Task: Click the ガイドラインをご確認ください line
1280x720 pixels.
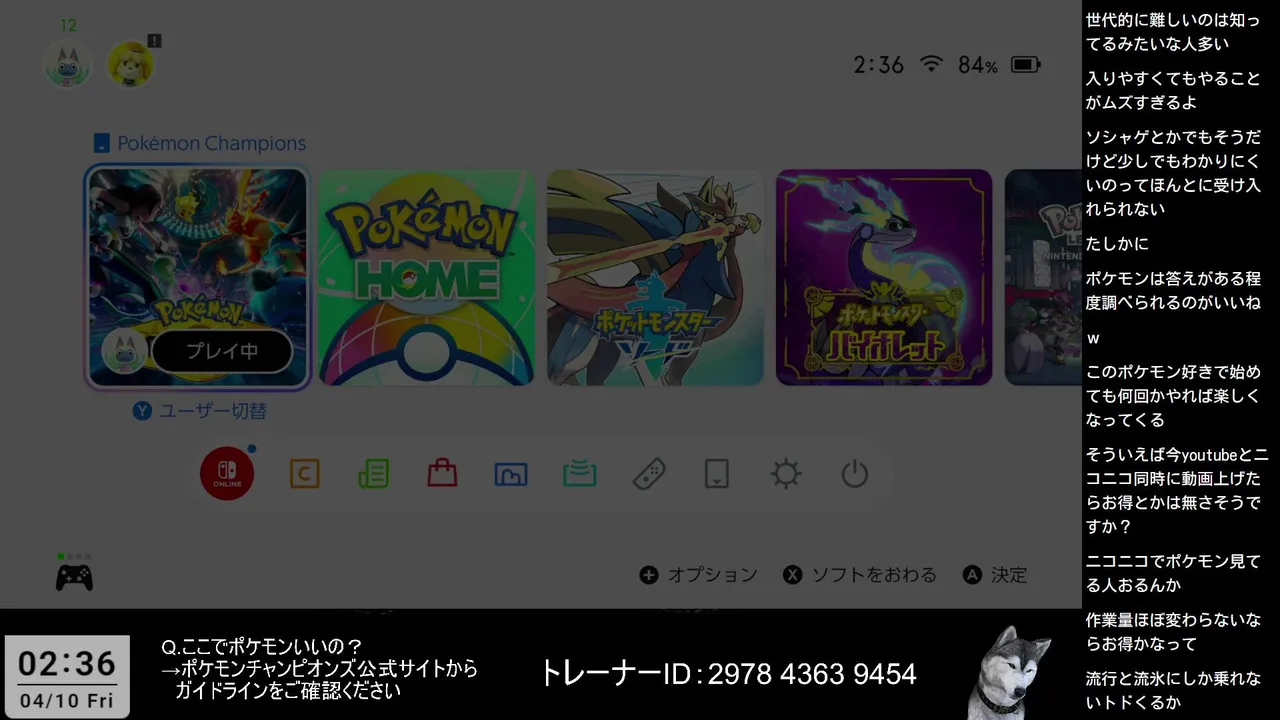Action: point(288,691)
